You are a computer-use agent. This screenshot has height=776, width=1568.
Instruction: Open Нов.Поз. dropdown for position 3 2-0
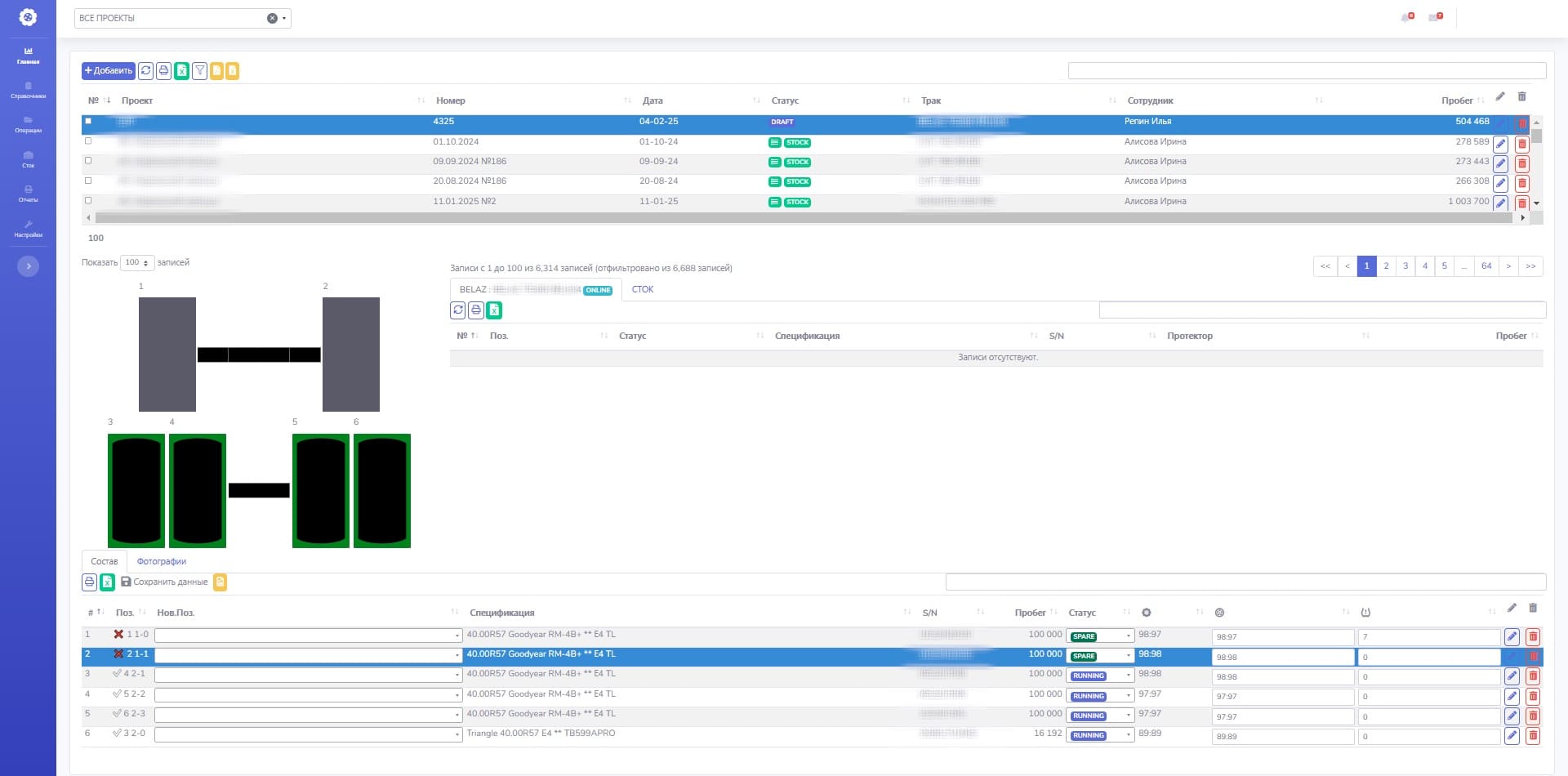(x=309, y=734)
